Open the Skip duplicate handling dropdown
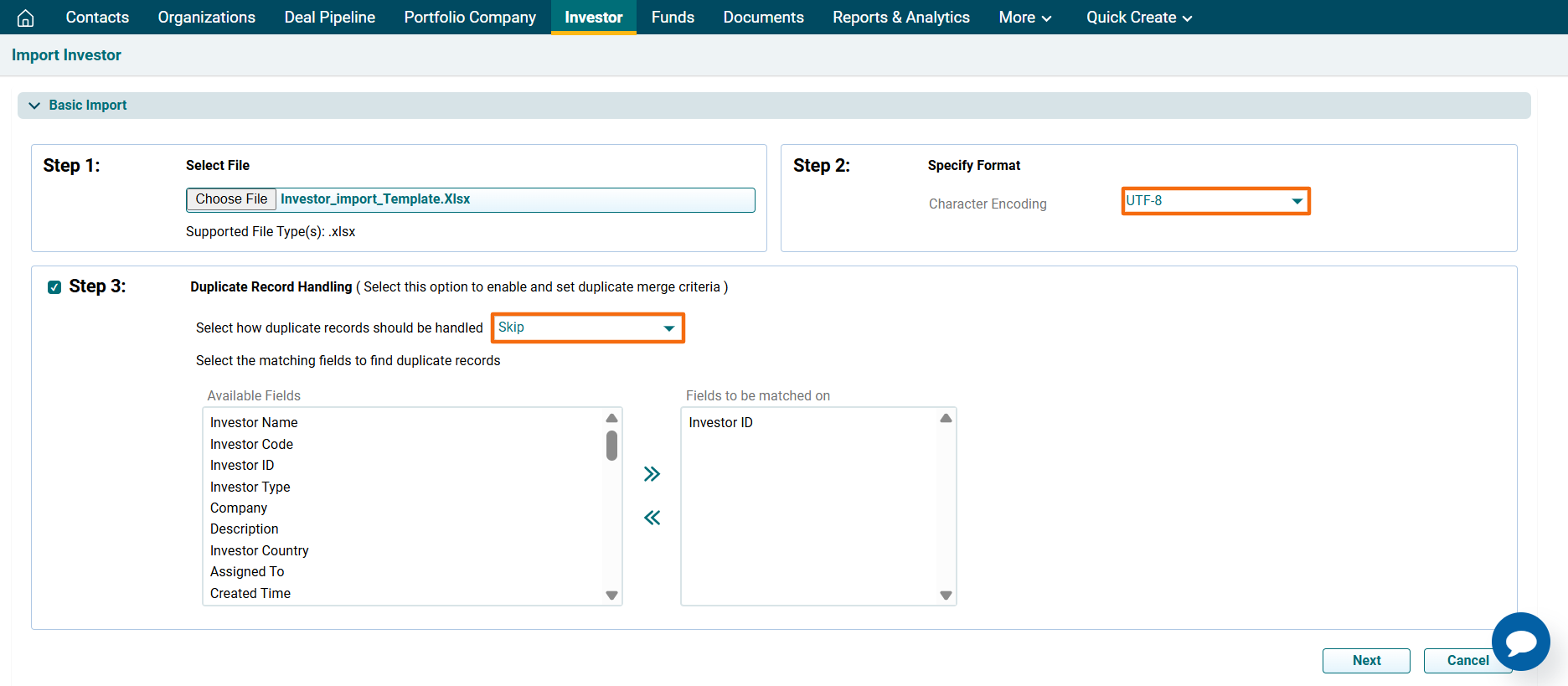This screenshot has width=1568, height=686. (587, 328)
